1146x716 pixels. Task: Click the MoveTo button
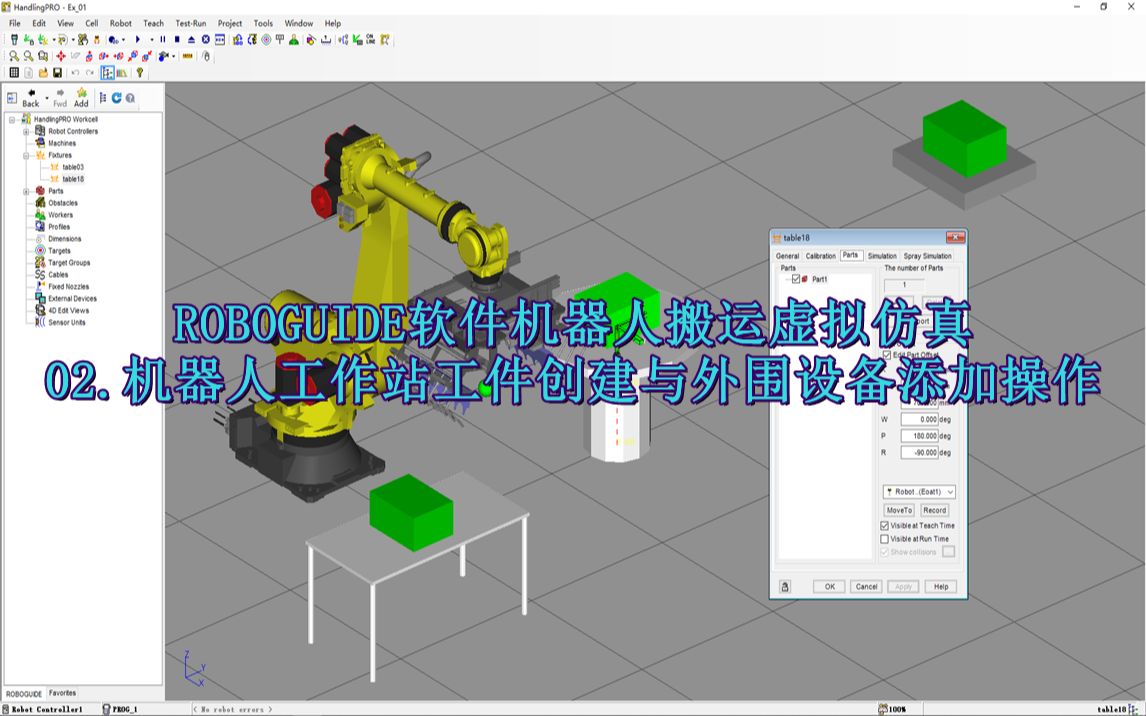coord(899,510)
